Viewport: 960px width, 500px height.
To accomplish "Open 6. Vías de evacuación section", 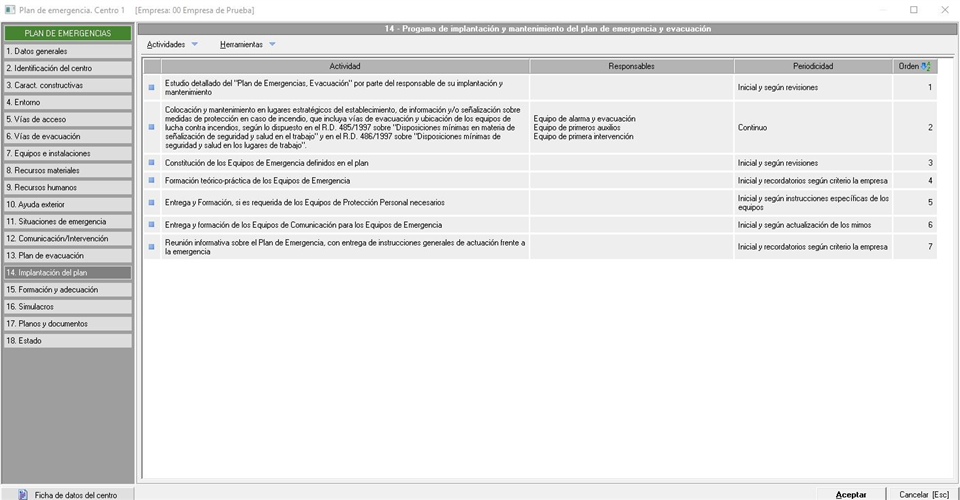I will pos(68,136).
